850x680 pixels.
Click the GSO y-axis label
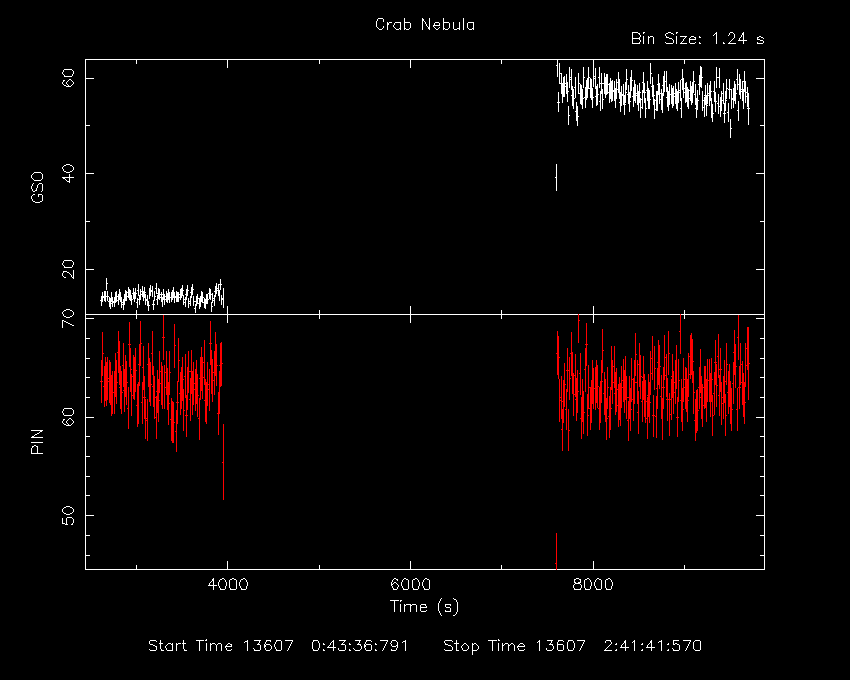[x=37, y=187]
